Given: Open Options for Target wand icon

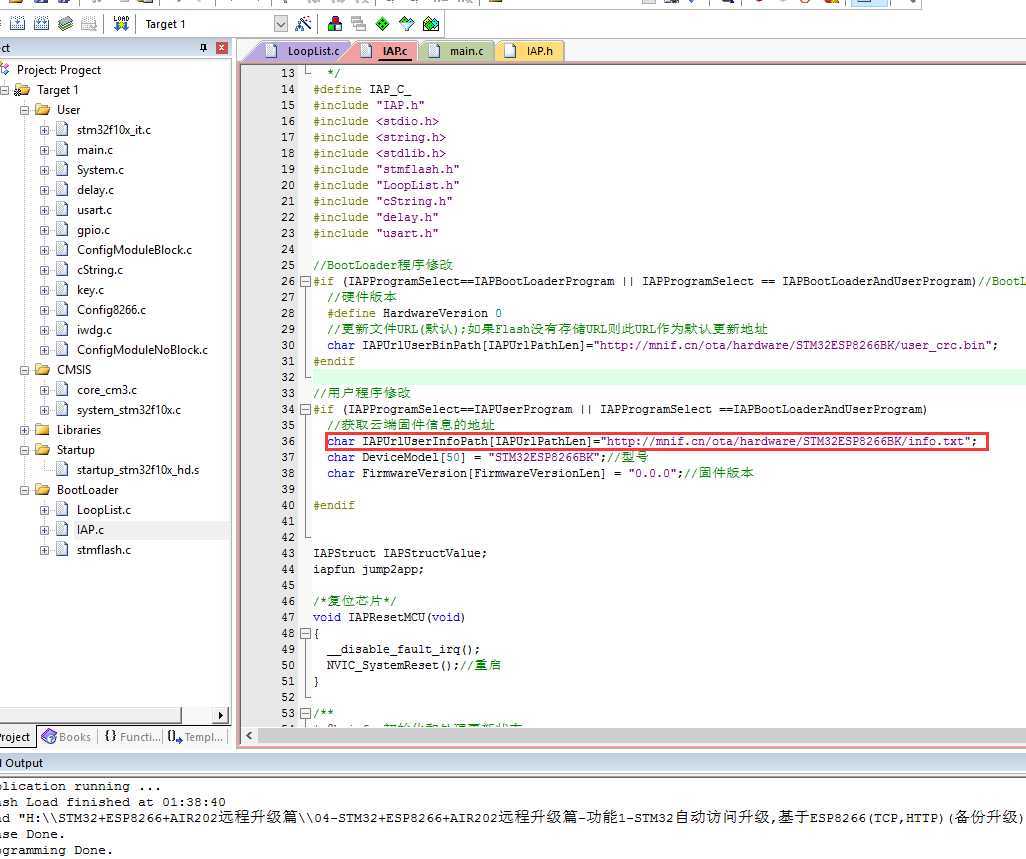Looking at the screenshot, I should pos(304,24).
